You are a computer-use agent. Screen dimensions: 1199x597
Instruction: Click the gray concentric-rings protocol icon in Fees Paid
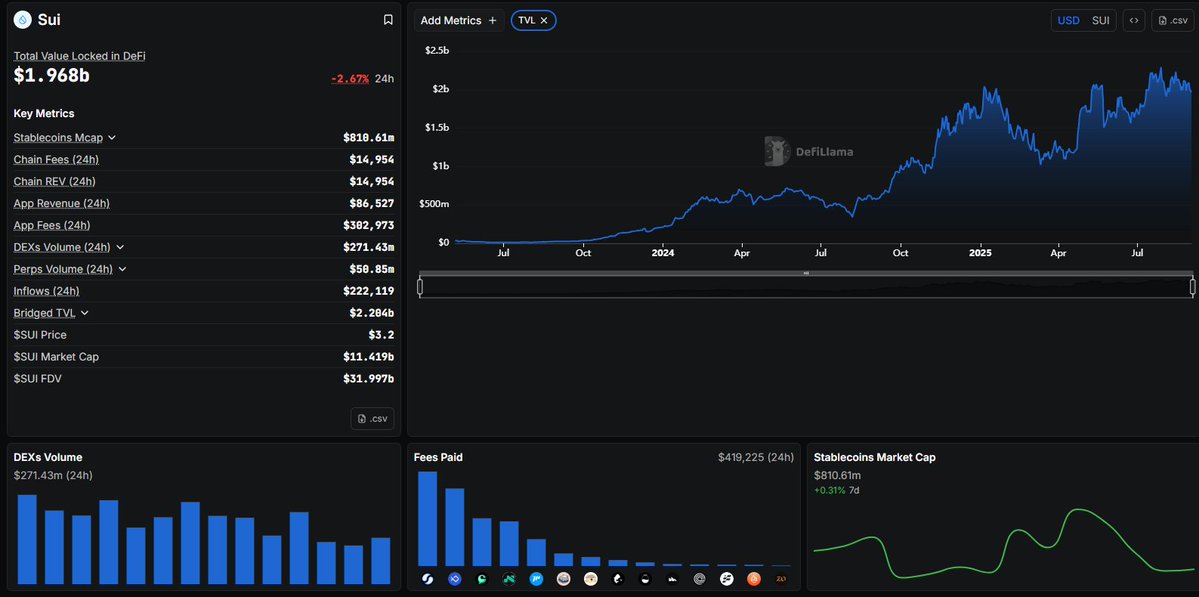click(700, 579)
